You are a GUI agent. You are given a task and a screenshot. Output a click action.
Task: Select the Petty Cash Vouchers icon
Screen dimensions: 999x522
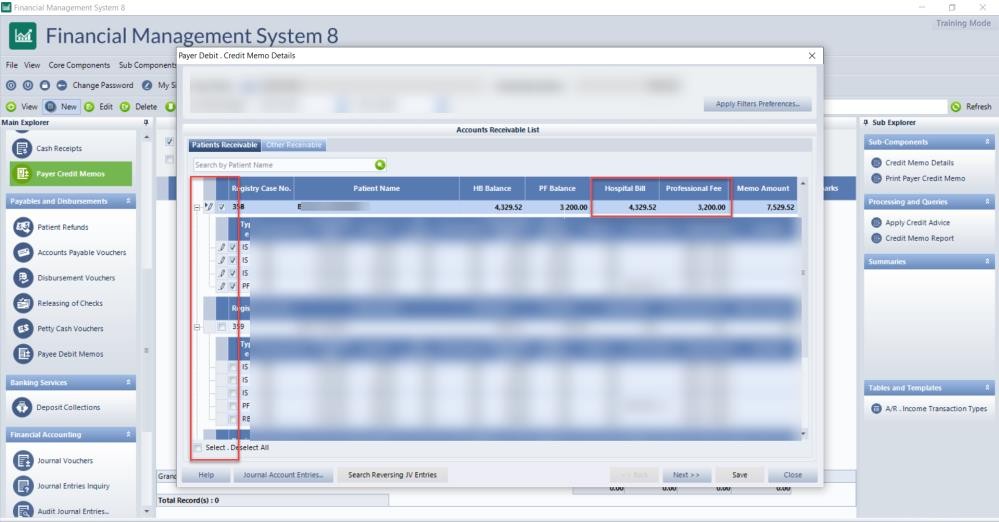click(x=22, y=328)
